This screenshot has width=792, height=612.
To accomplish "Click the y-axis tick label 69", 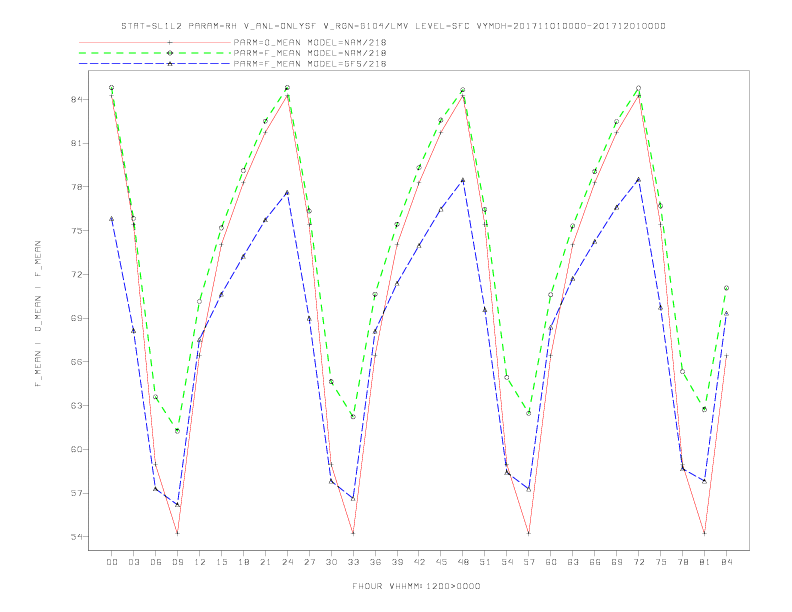I will pos(76,318).
